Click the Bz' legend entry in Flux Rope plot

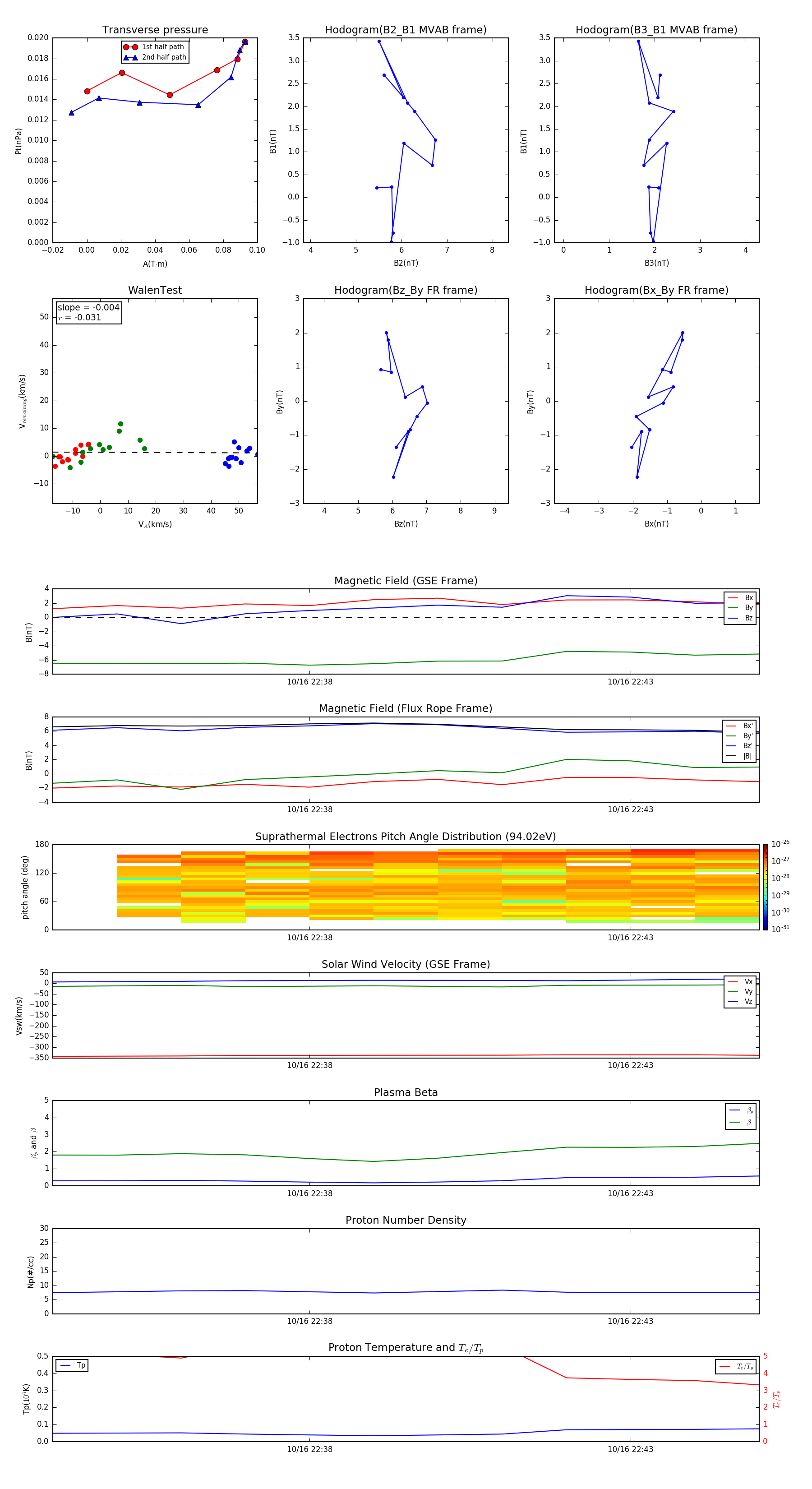(740, 746)
